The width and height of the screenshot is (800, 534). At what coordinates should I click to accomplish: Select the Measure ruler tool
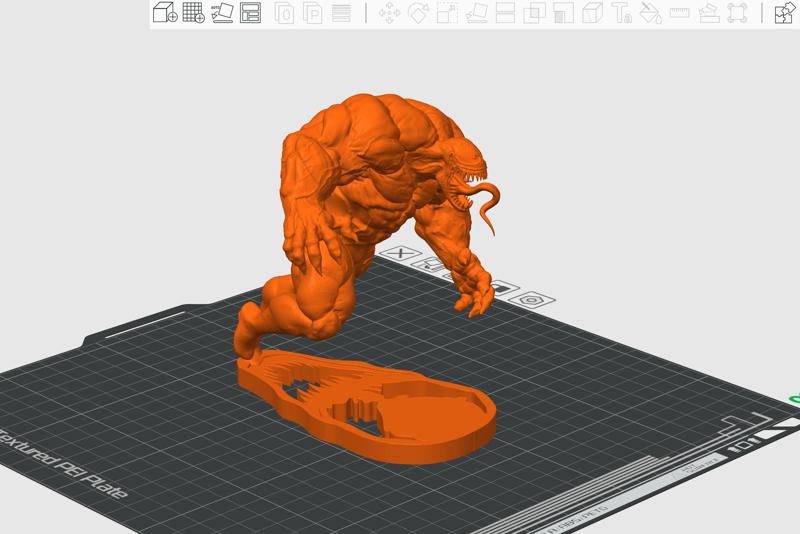point(680,13)
